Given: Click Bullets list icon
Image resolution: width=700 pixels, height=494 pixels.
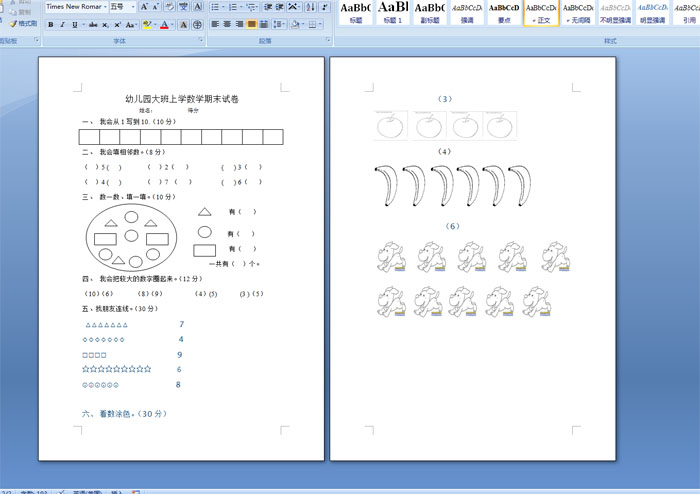Looking at the screenshot, I should tap(217, 7).
